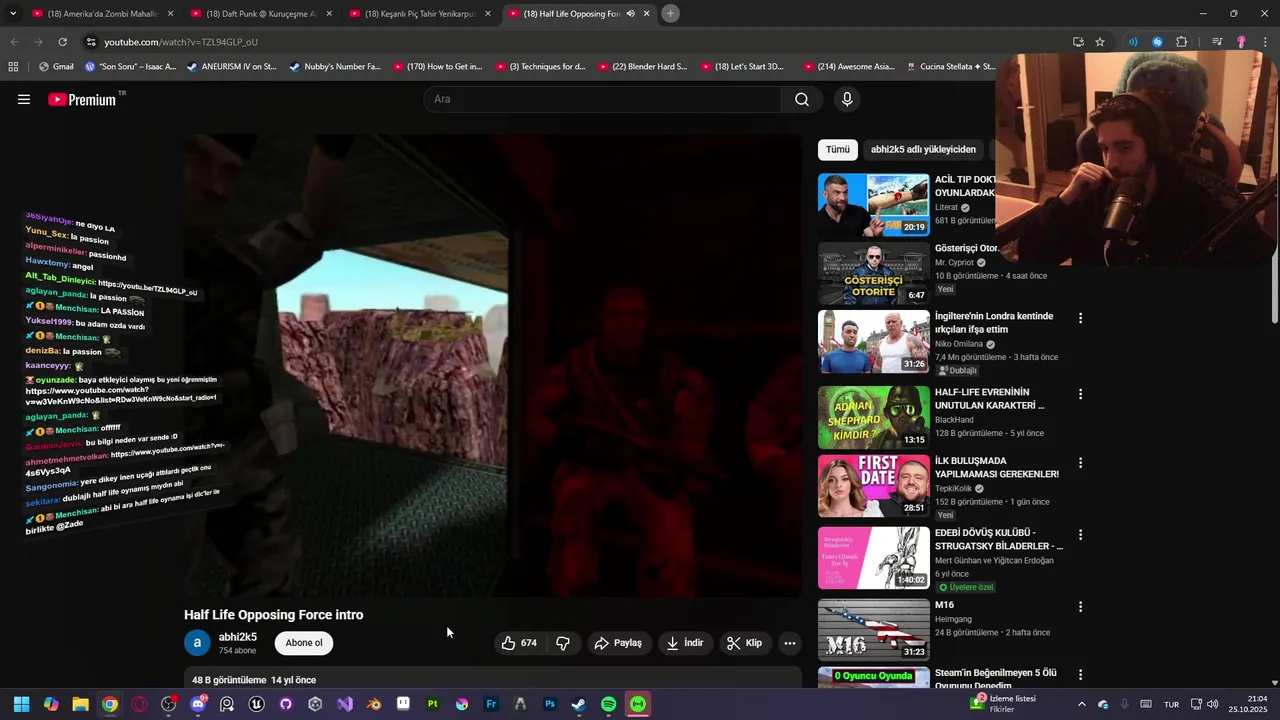The image size is (1280, 720).
Task: Open İngiltere'nin Londra kentinde video title
Action: point(994,323)
